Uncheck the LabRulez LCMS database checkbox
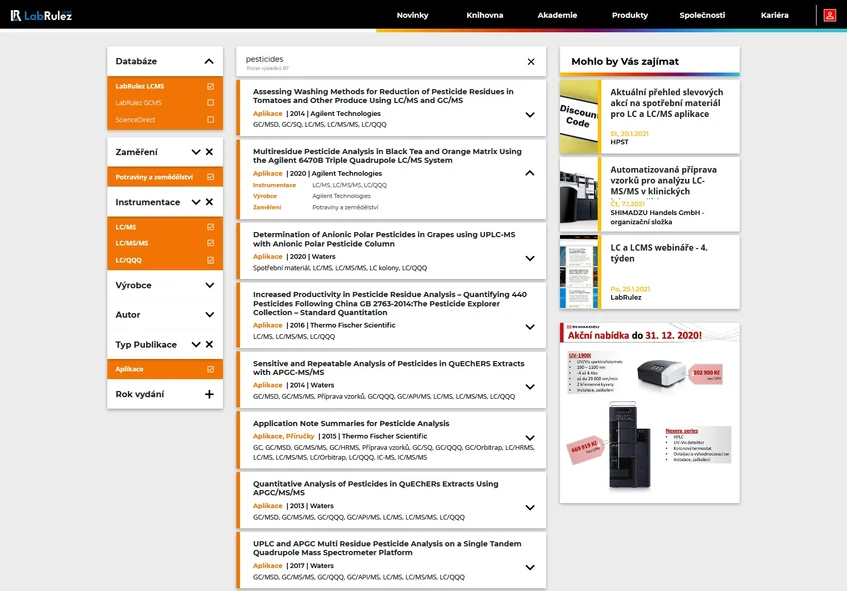847x591 pixels. (x=211, y=86)
